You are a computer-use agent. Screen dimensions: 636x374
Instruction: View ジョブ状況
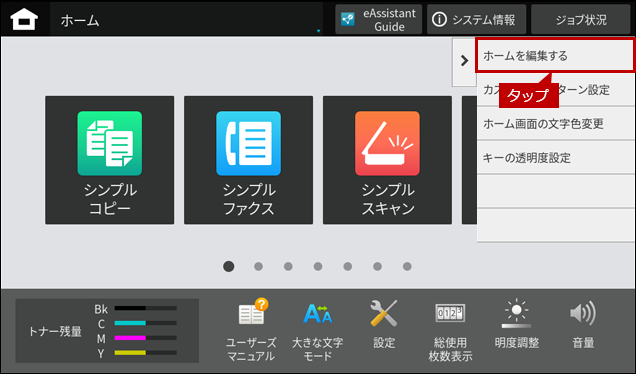coord(580,19)
